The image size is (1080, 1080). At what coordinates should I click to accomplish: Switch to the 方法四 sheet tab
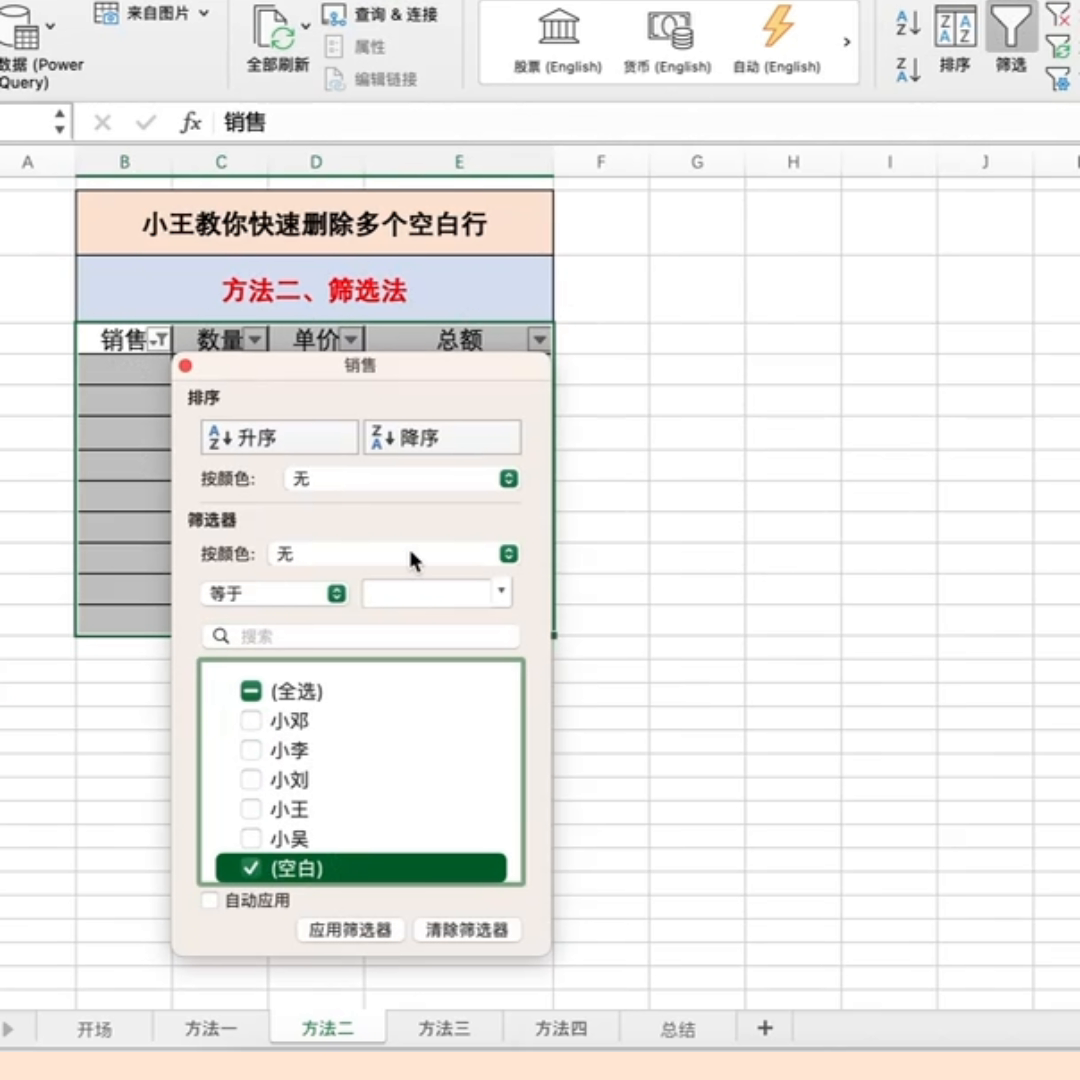[561, 1028]
